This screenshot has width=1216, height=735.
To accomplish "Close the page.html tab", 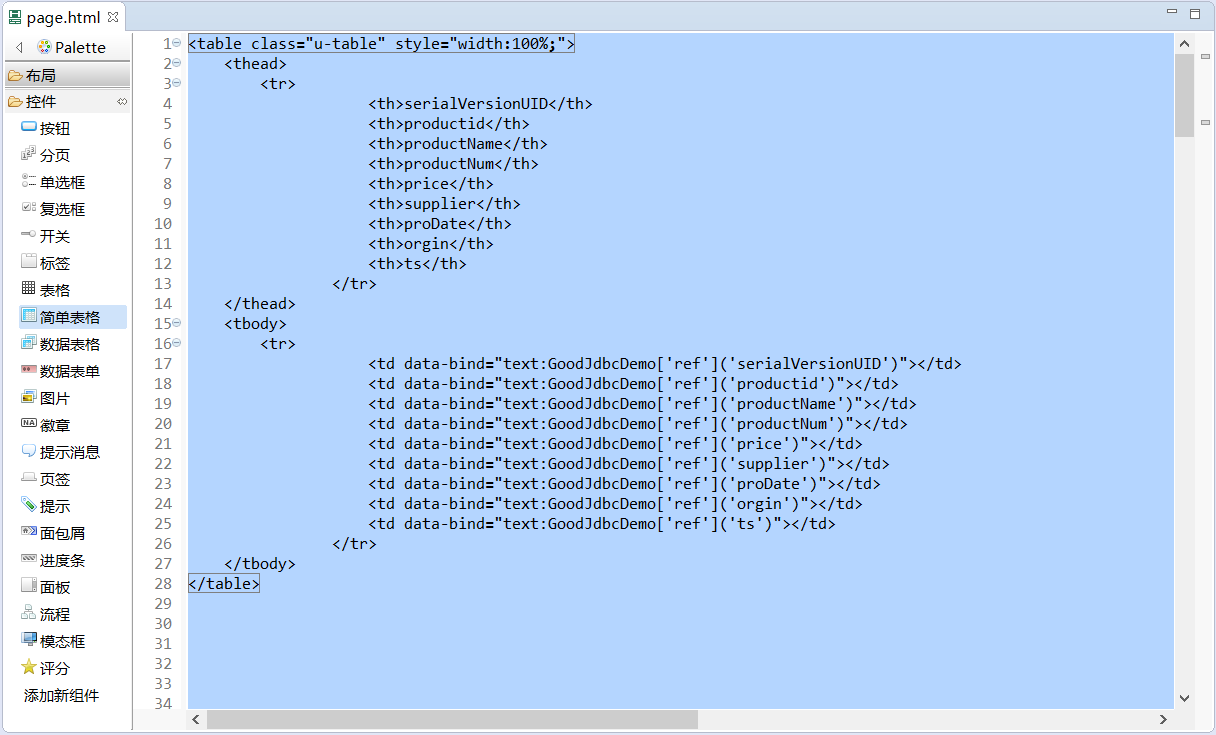I will [x=113, y=17].
